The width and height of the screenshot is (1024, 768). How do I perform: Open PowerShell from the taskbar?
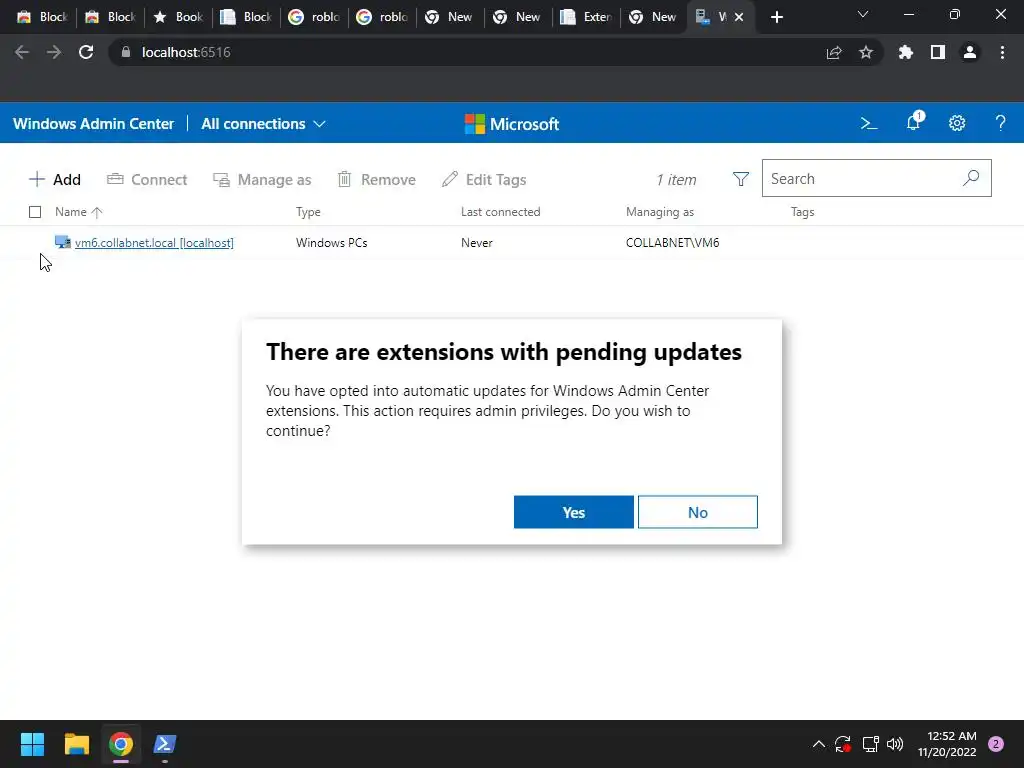165,744
